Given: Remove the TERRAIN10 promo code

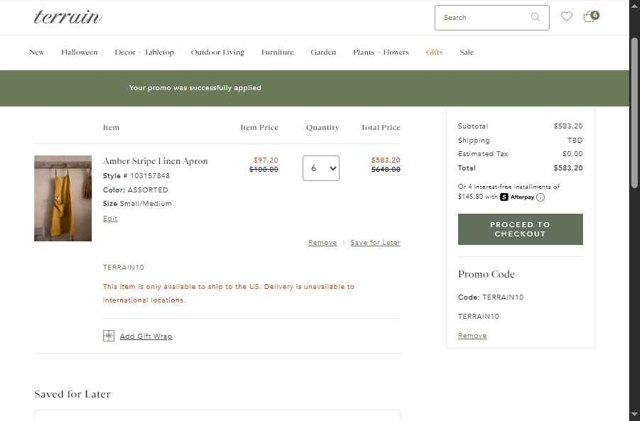Looking at the screenshot, I should point(472,336).
